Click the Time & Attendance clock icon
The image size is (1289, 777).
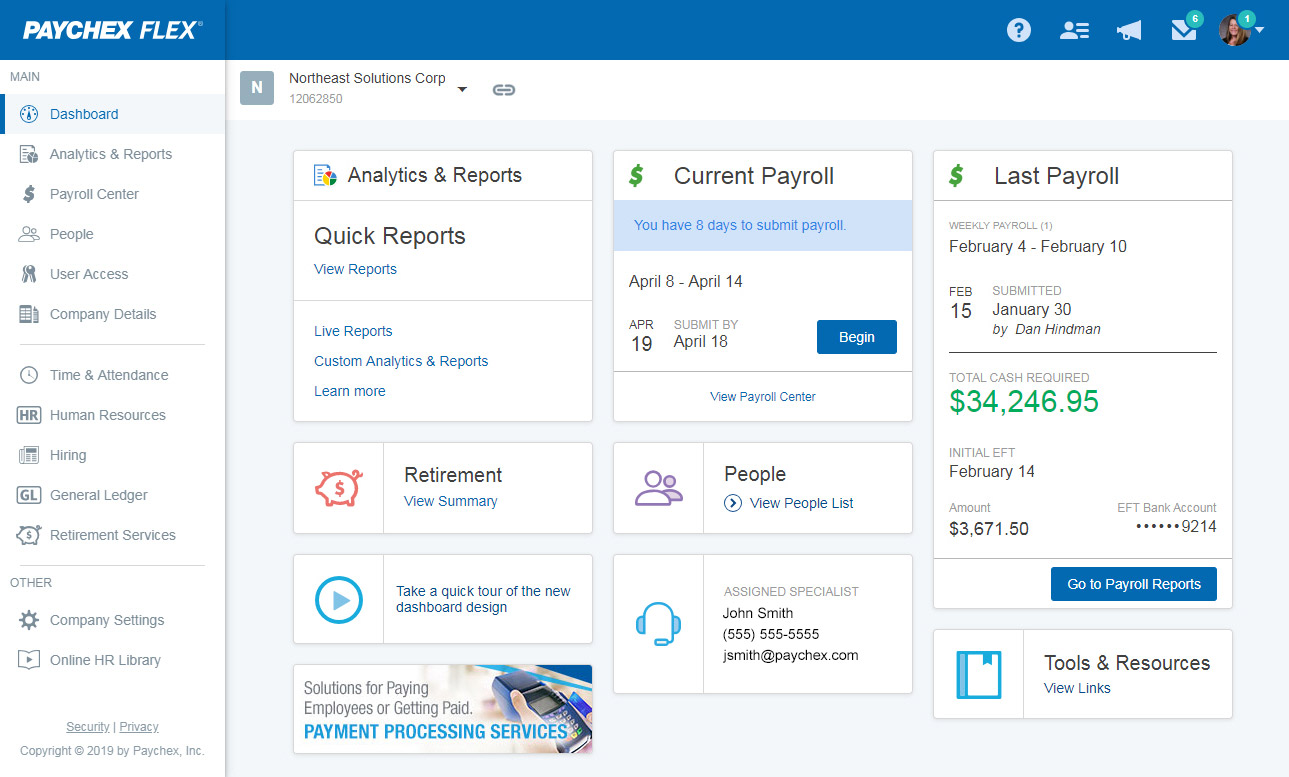tap(29, 375)
